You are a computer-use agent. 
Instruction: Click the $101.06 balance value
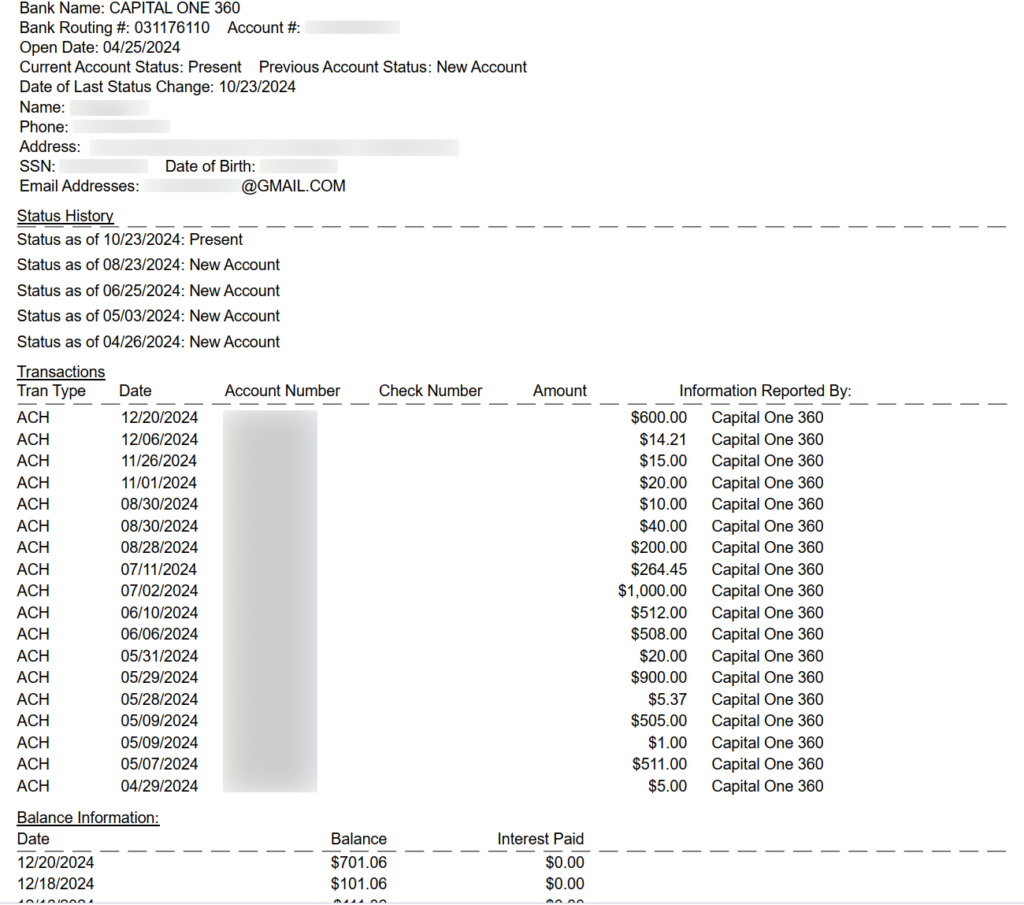coord(359,884)
